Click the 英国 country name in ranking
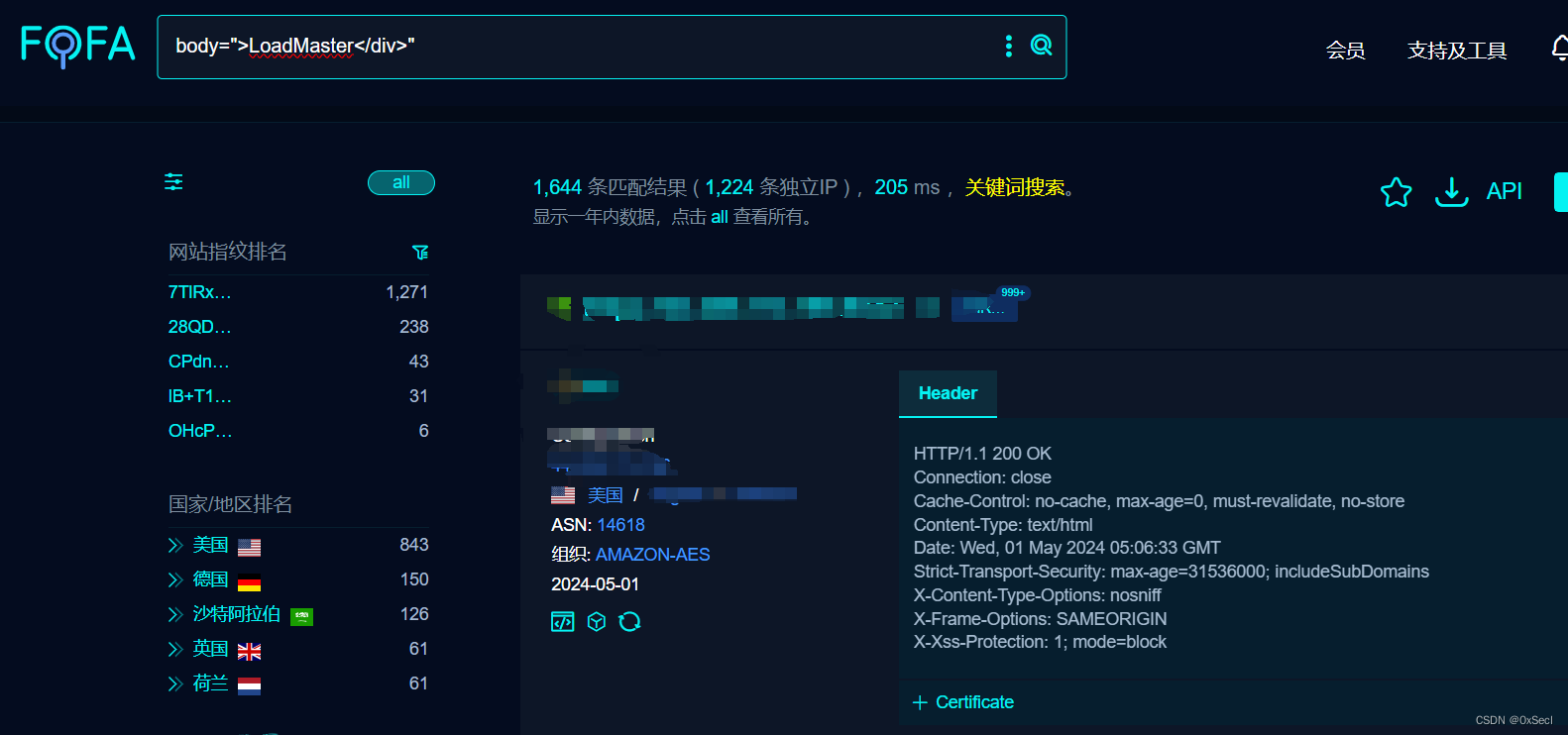1568x735 pixels. tap(210, 649)
